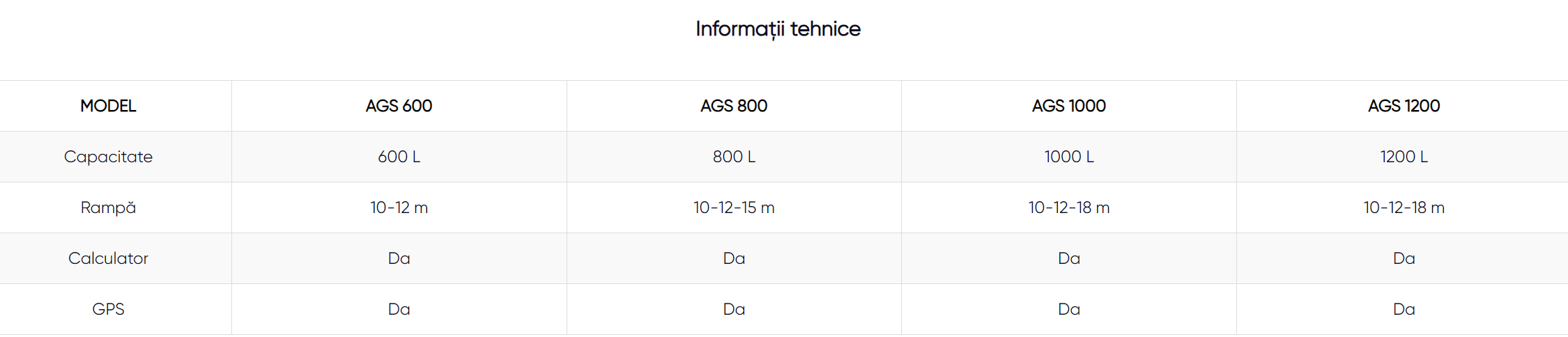Screen dimensions: 1568x337
Task: Click the 10-12-15 m ramp value
Action: coord(734,207)
